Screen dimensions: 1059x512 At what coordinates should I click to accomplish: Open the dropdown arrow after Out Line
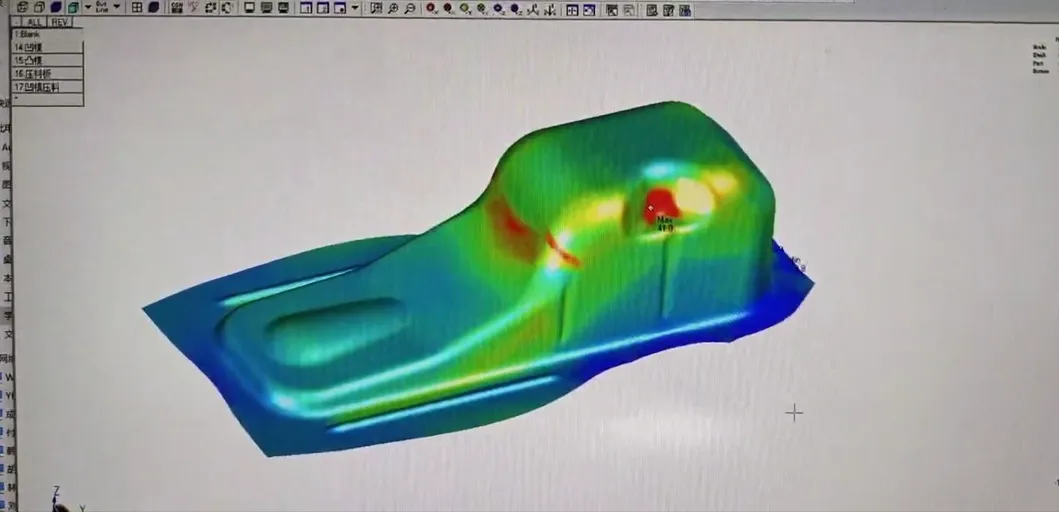coord(116,7)
